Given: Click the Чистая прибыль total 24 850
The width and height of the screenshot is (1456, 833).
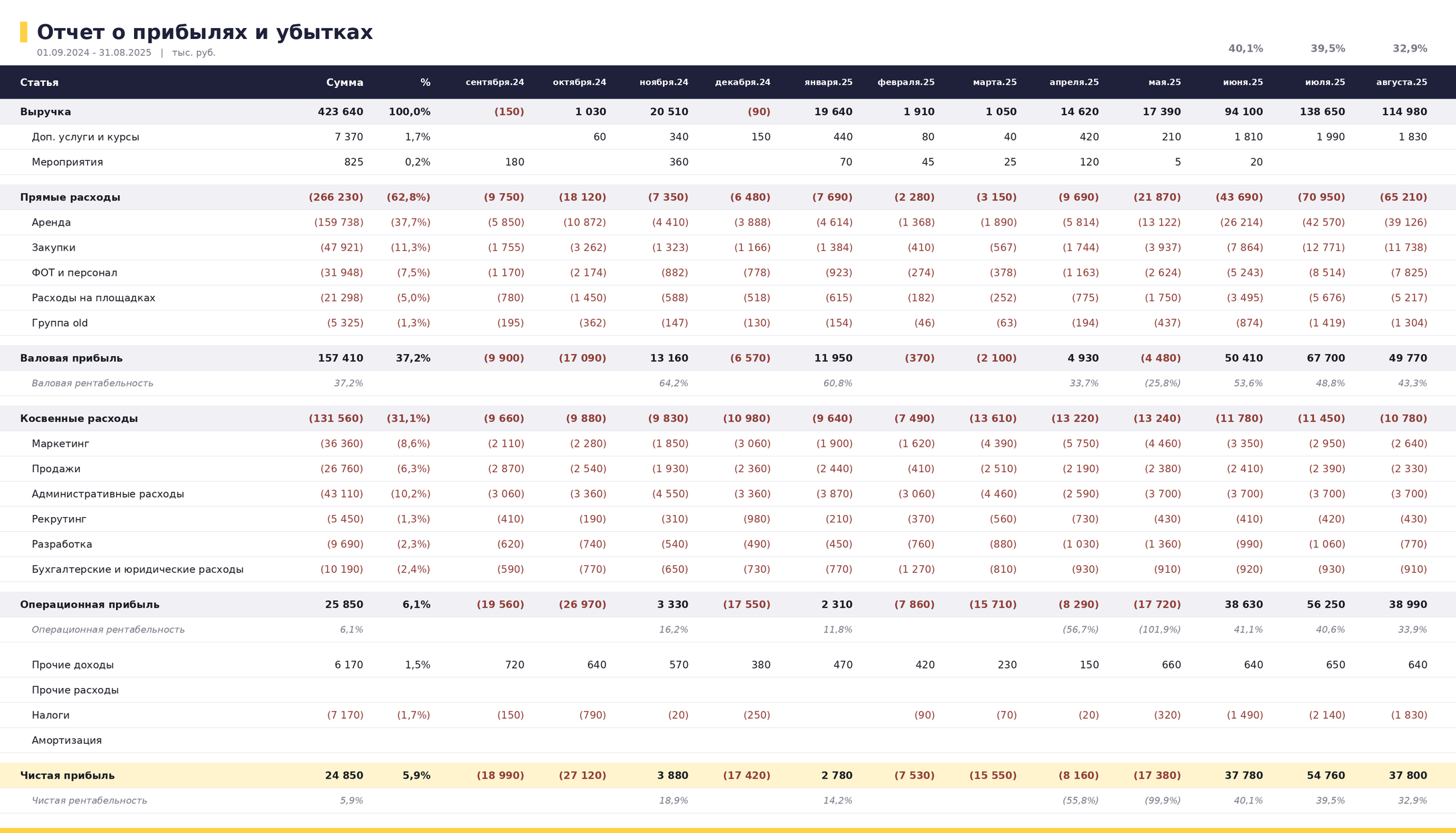Looking at the screenshot, I should 344,775.
